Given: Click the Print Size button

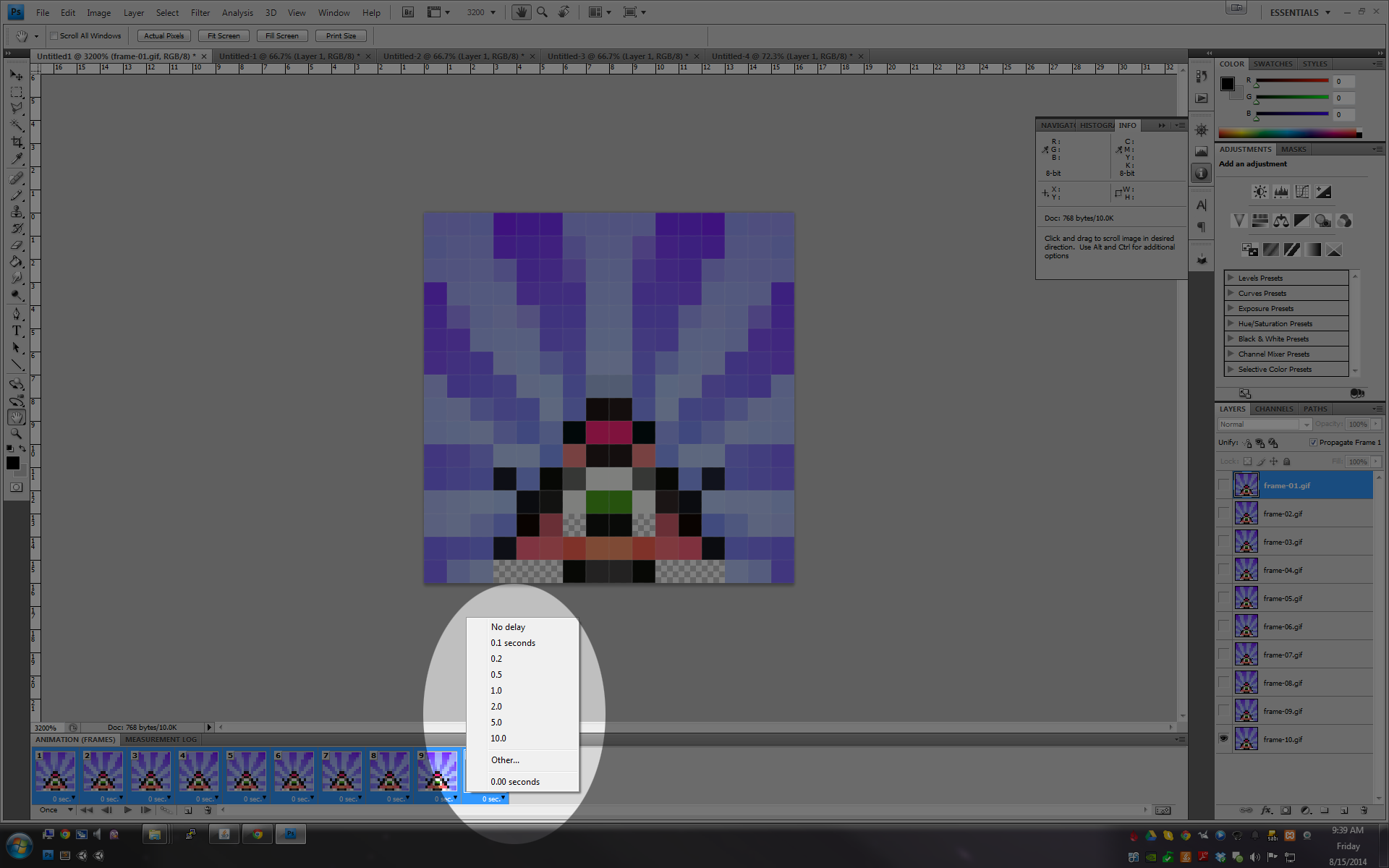Looking at the screenshot, I should pyautogui.click(x=341, y=35).
